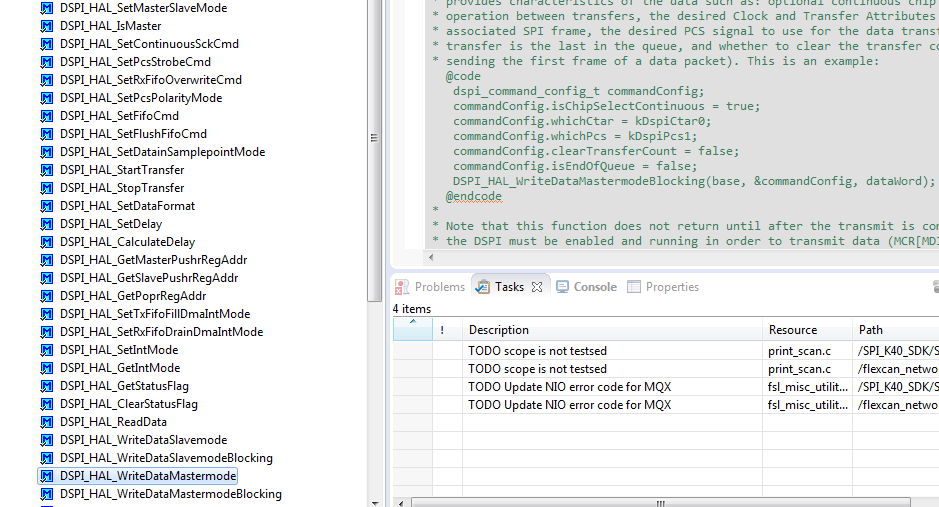Viewport: 939px width, 507px height.
Task: Click the icon beside DSPI_HAL_SetDelay
Action: point(46,224)
